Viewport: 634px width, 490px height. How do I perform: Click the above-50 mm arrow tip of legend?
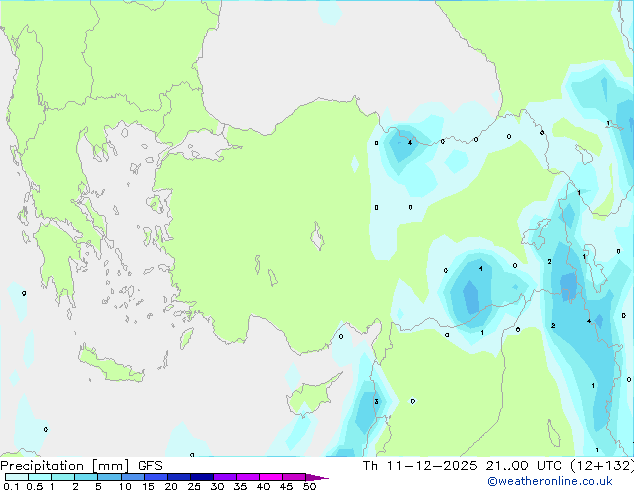coord(317,477)
